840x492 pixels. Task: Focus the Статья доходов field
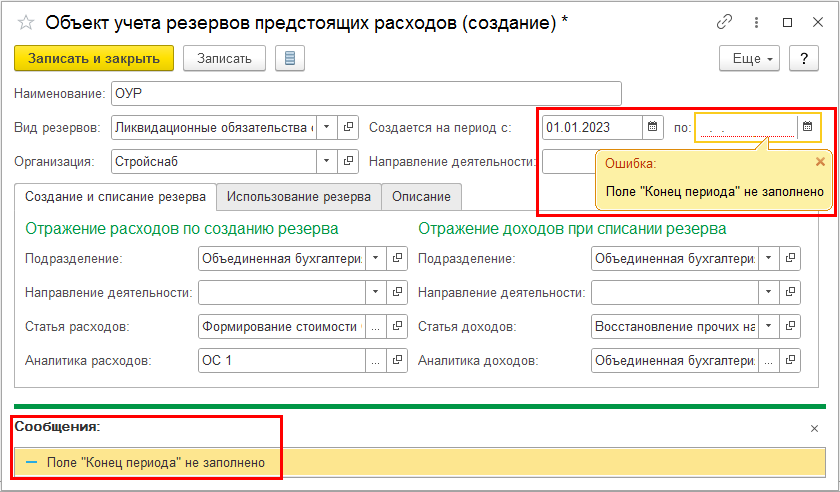point(675,326)
